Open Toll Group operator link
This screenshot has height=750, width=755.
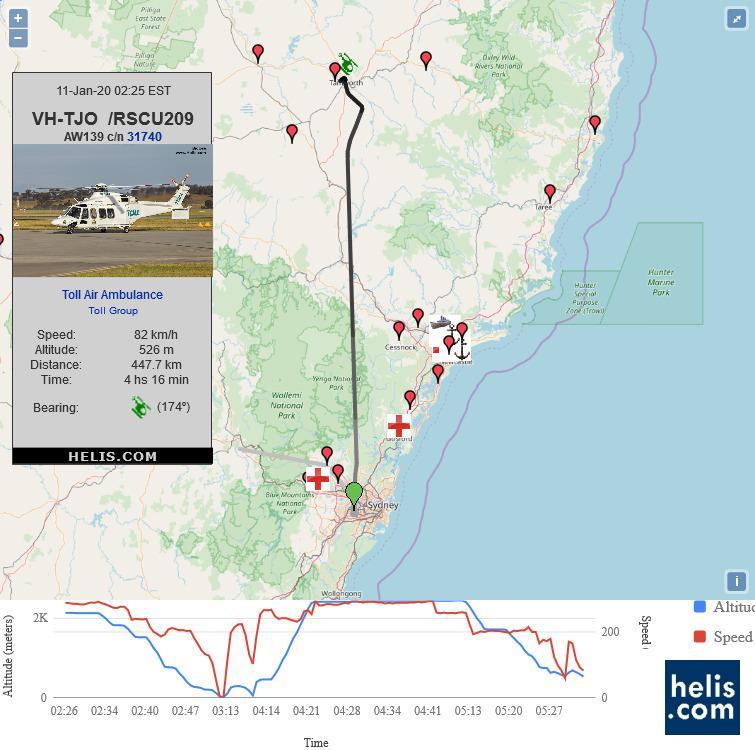112,311
